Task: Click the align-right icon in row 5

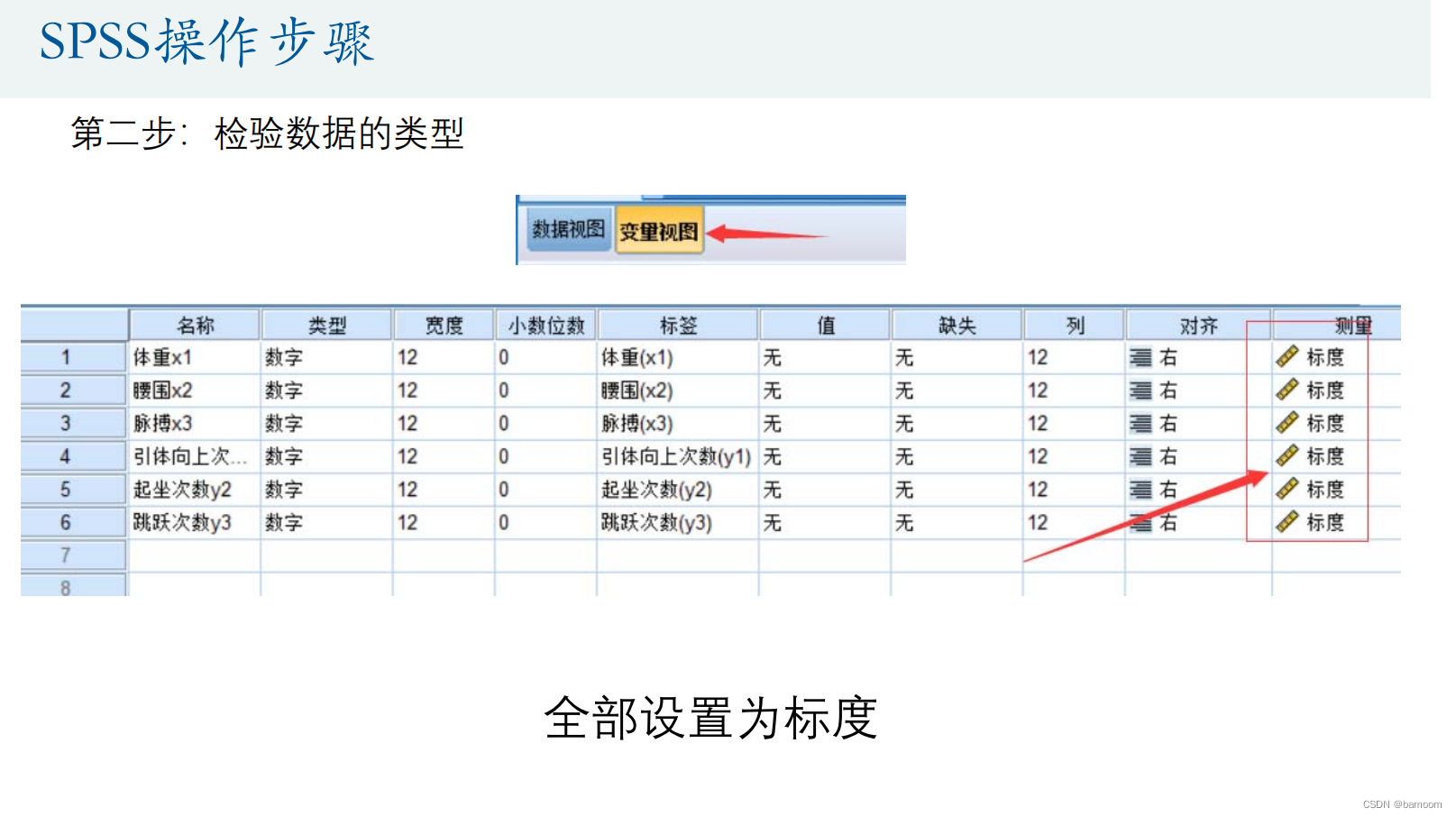Action: [x=1140, y=490]
